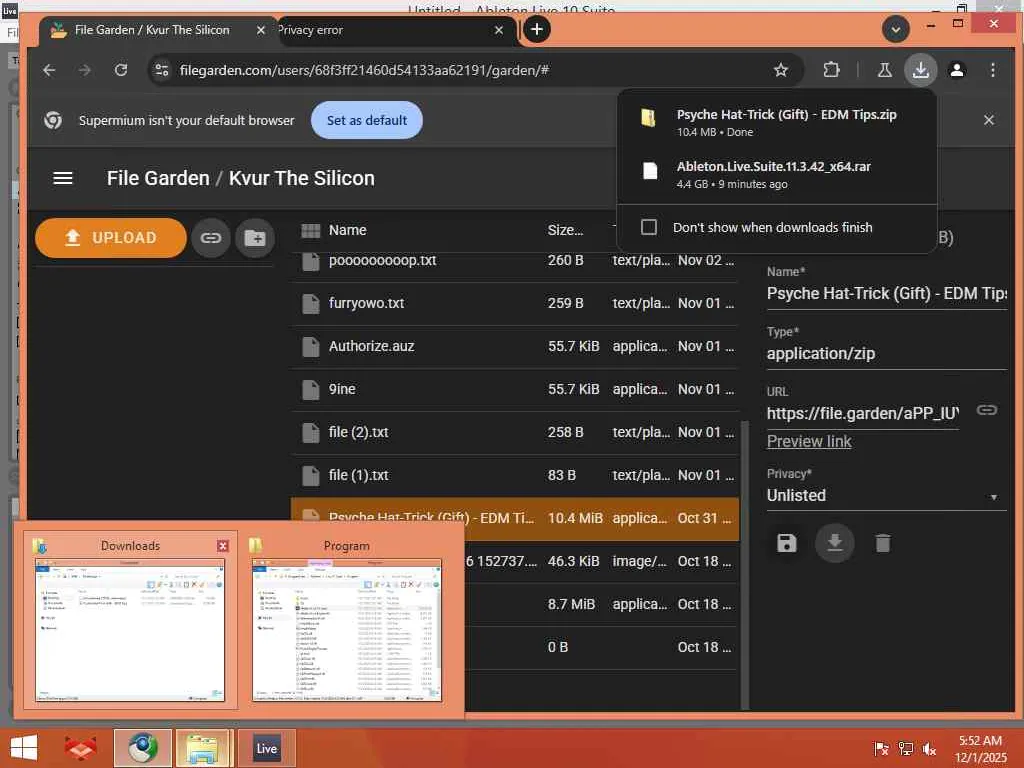Image resolution: width=1024 pixels, height=768 pixels.
Task: Copy the URL with link icon
Action: (x=986, y=410)
